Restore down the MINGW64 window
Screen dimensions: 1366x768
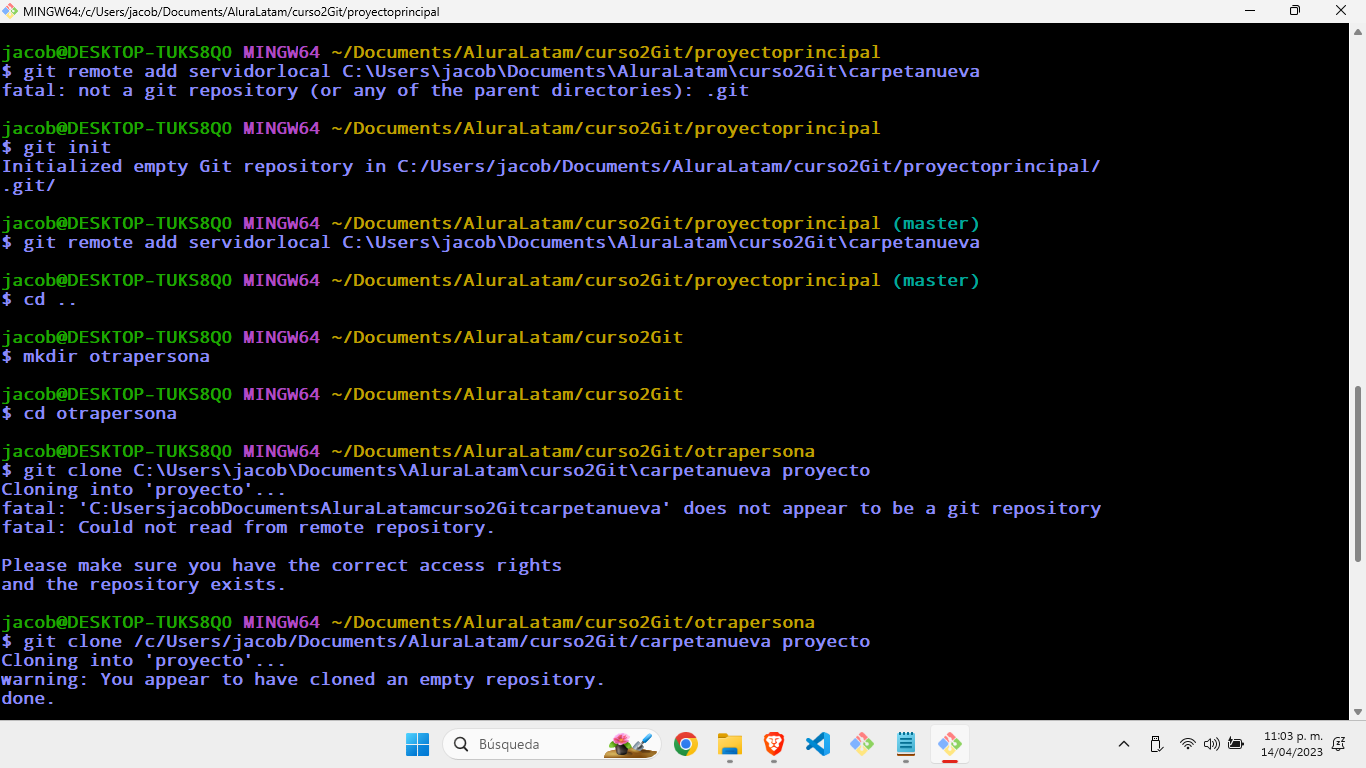point(1295,11)
